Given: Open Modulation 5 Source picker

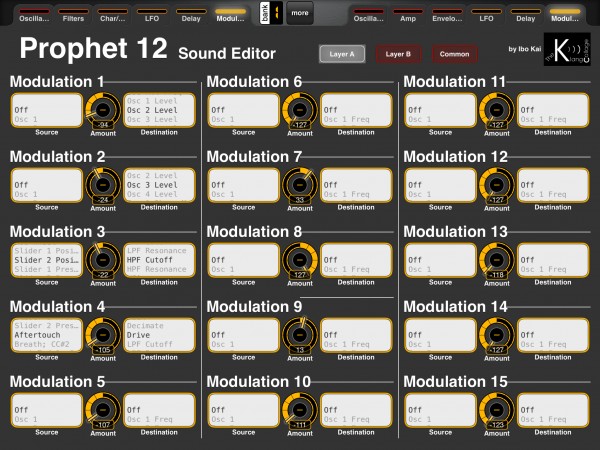Looking at the screenshot, I should pos(47,410).
